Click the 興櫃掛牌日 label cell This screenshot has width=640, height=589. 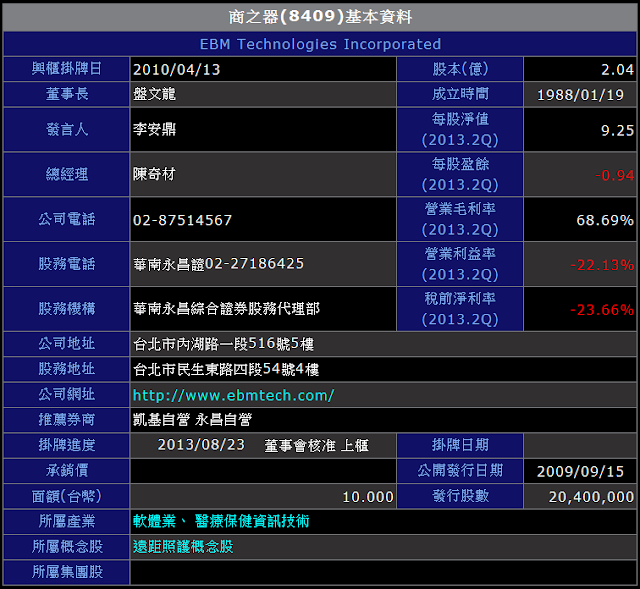click(x=67, y=69)
